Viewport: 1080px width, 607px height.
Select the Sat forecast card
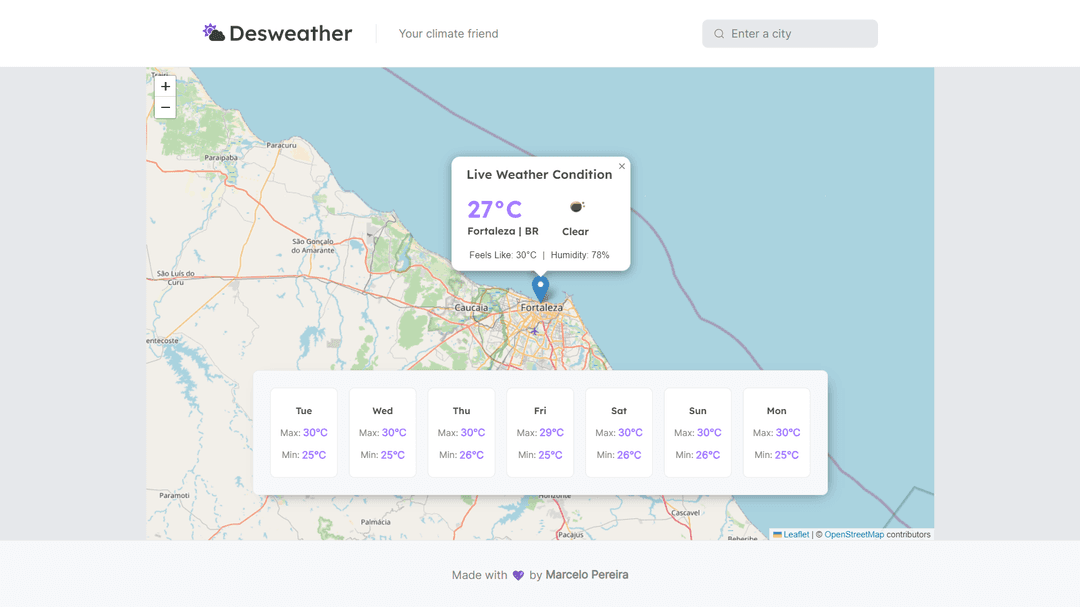click(619, 433)
